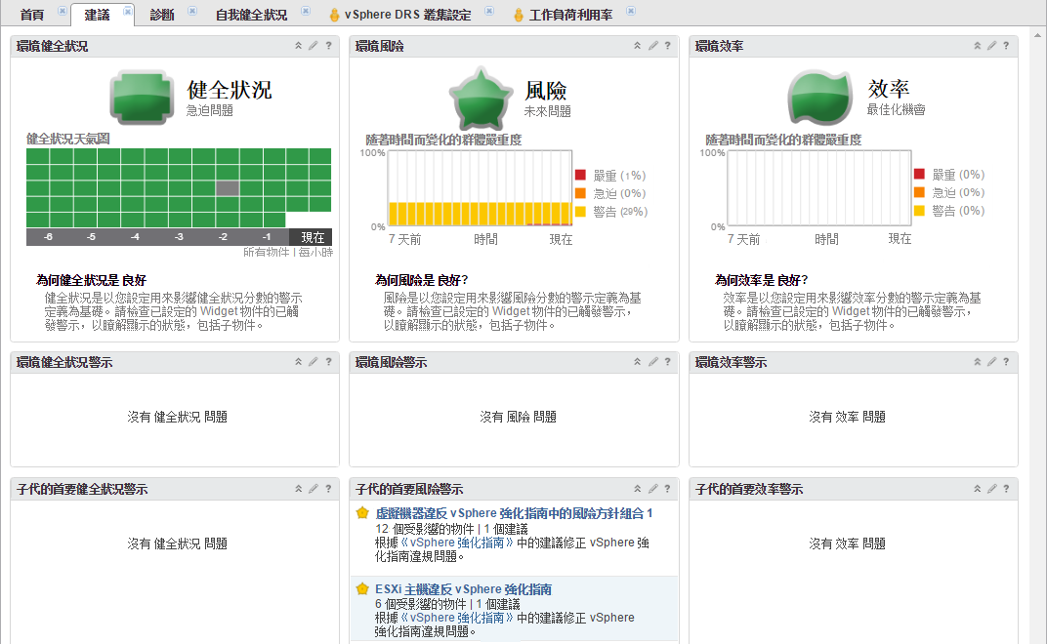1048x644 pixels.
Task: Collapse the 環境健全狀況 widget
Action: (x=298, y=46)
